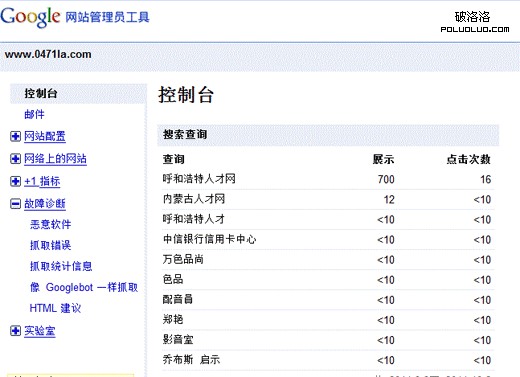Viewport: 520px width, 377px height.
Task: Open the 抓取错误 page
Action: point(50,245)
